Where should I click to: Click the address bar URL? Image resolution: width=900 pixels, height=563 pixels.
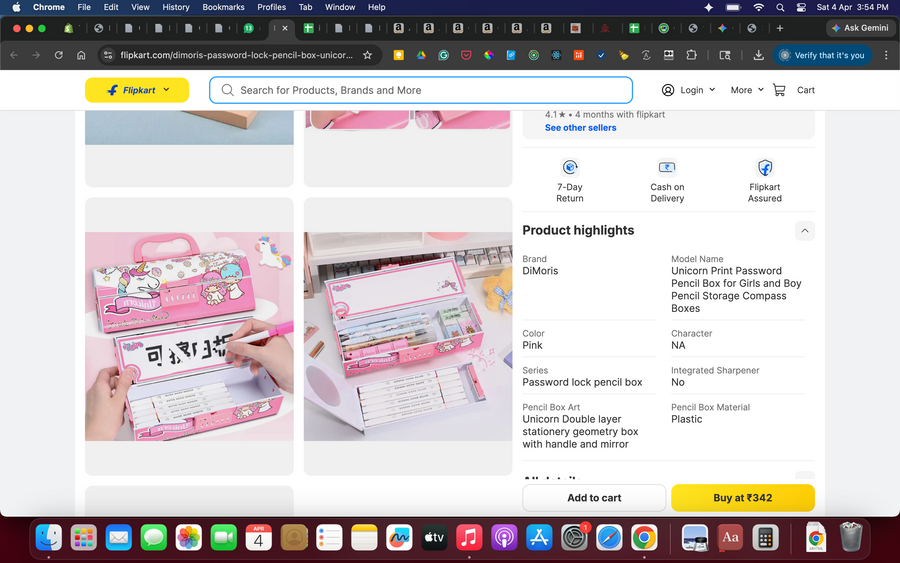point(236,55)
